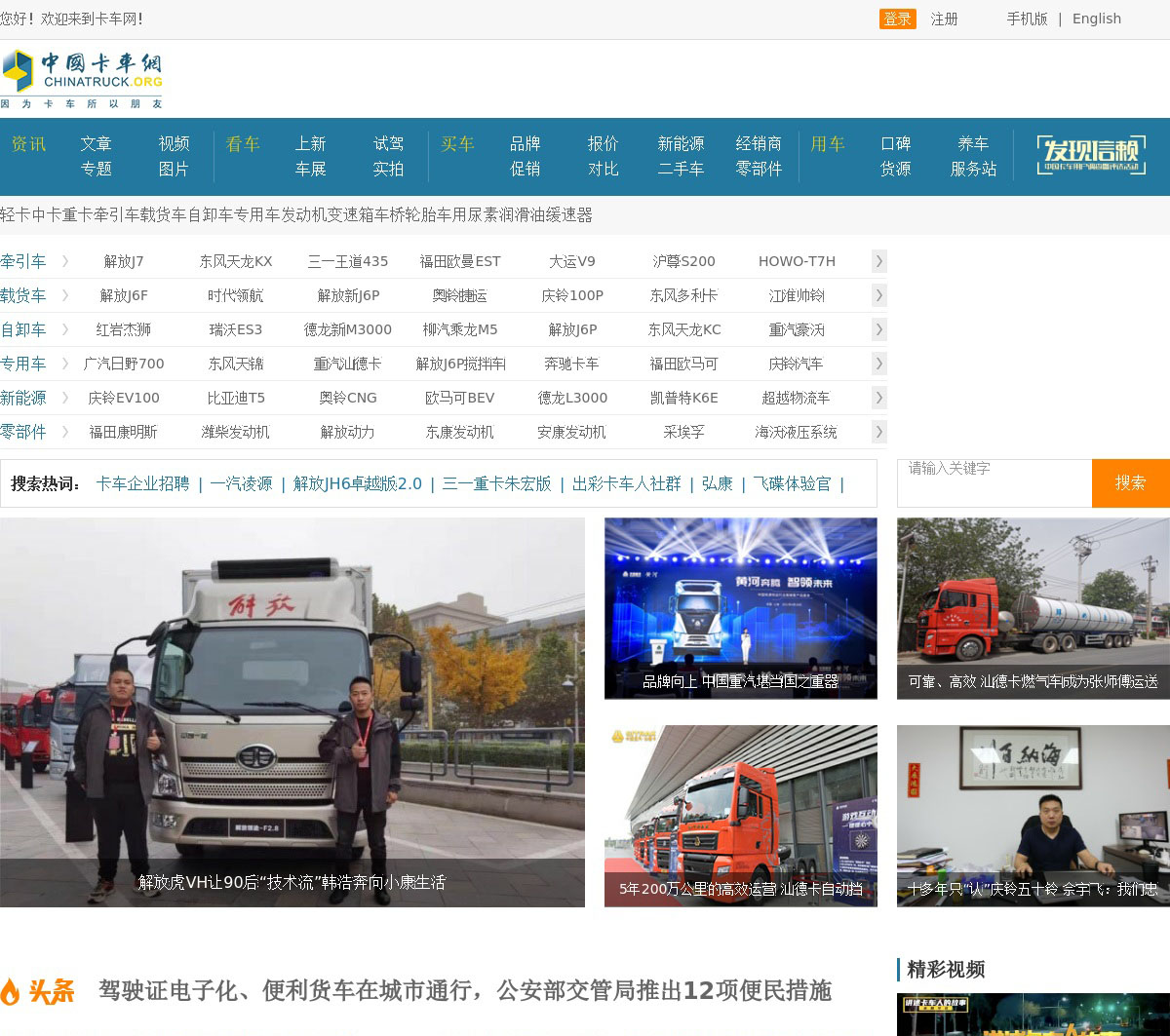Click hot search term 卡车企业招聘
Screen dimensions: 1170x1036
[x=142, y=483]
